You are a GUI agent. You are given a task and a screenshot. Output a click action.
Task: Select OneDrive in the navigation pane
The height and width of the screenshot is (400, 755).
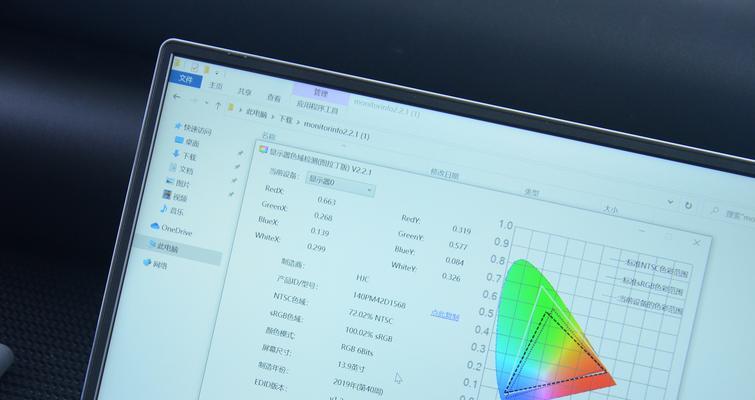click(x=171, y=229)
